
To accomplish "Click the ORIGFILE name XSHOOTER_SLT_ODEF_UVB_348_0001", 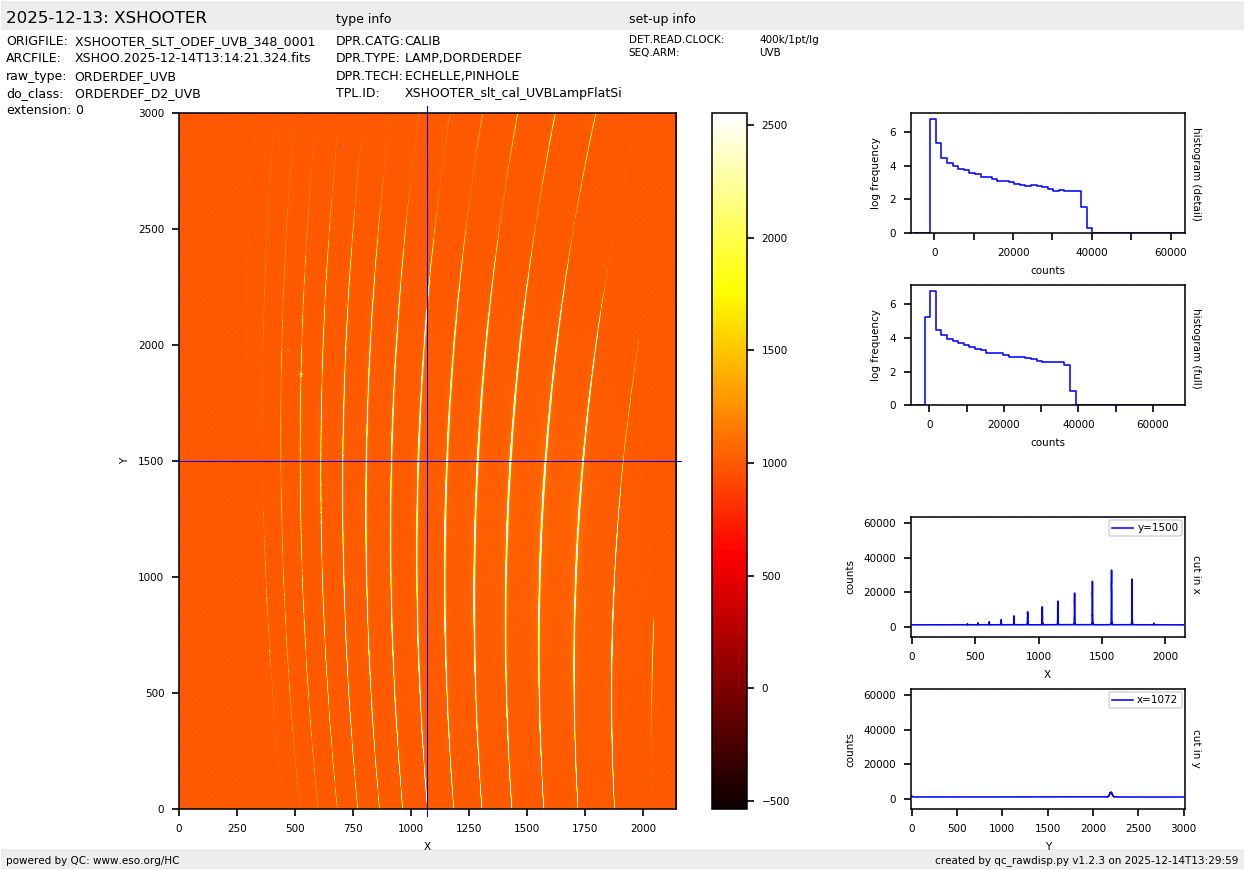I will tap(195, 42).
